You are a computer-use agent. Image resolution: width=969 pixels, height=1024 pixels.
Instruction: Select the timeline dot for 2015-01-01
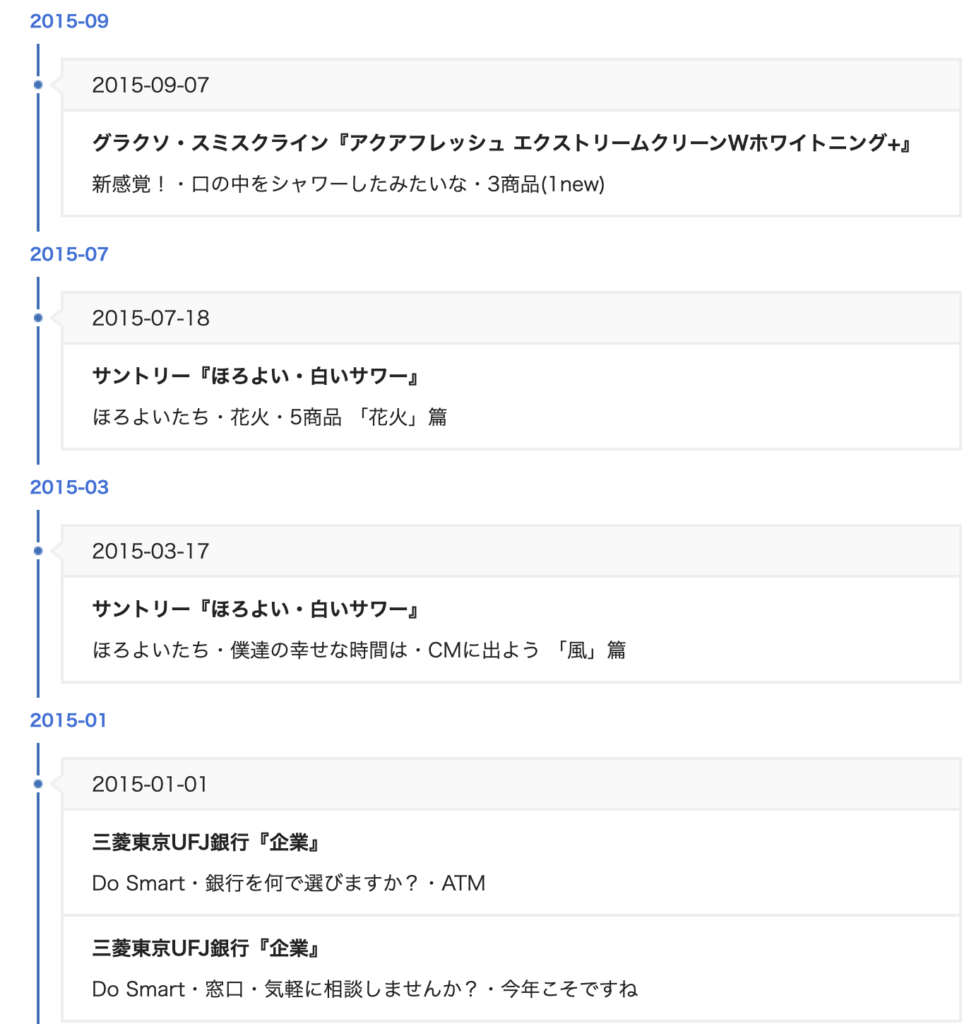pyautogui.click(x=38, y=784)
